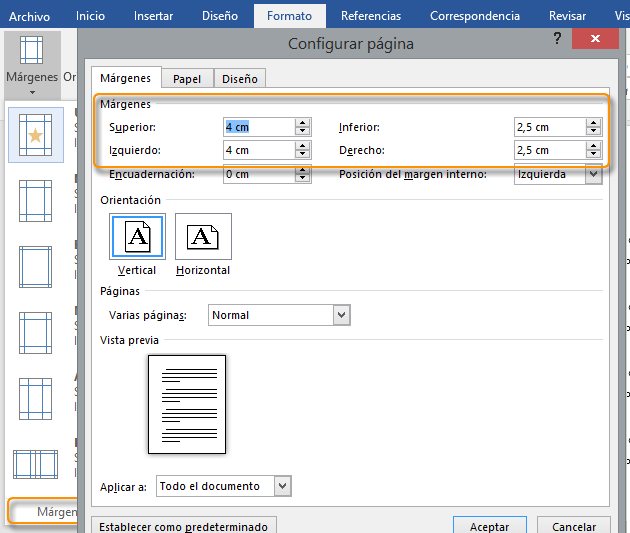
Task: Switch to the Papel dialog tab
Action: pyautogui.click(x=187, y=79)
